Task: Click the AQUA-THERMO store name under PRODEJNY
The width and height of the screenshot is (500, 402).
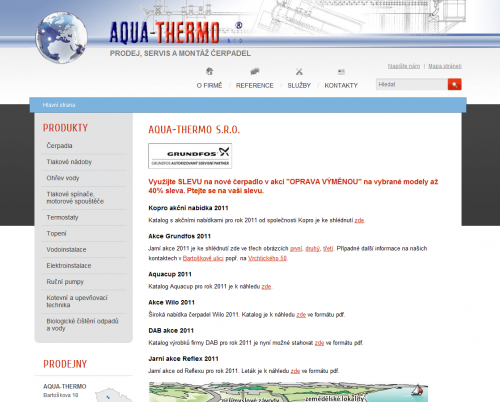Action: [x=65, y=386]
